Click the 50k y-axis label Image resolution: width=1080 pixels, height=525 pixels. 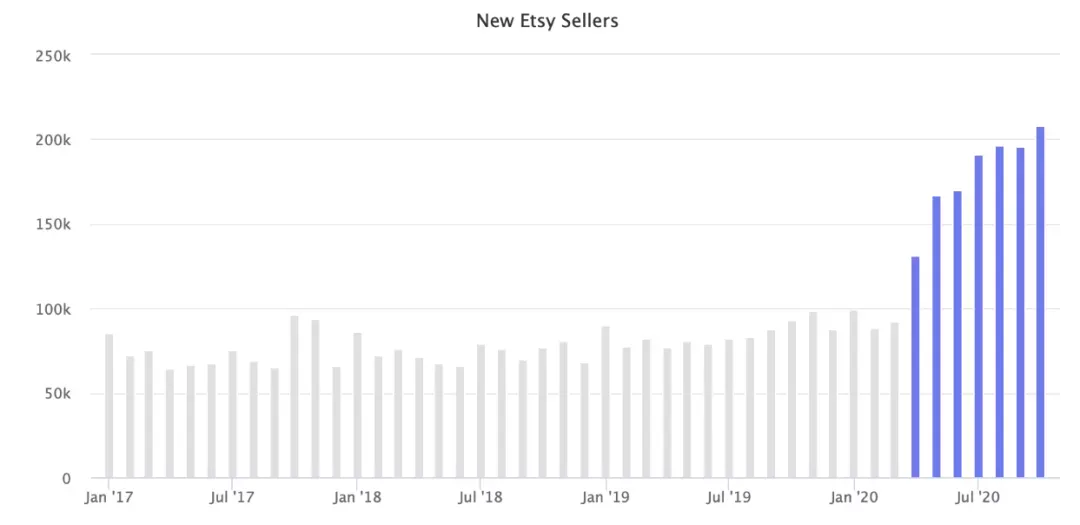[x=56, y=394]
